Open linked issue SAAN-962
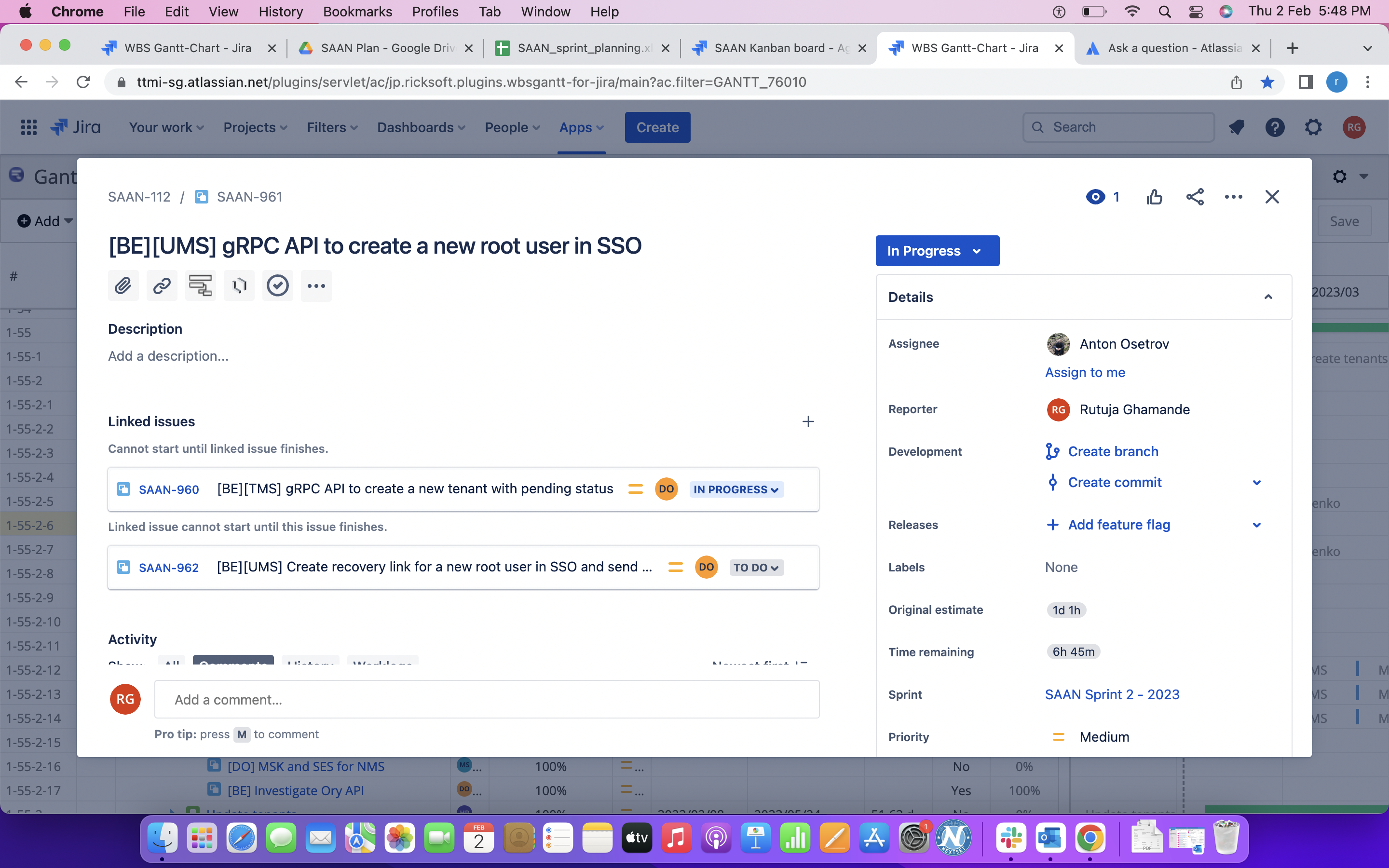Viewport: 1389px width, 868px height. [x=169, y=567]
